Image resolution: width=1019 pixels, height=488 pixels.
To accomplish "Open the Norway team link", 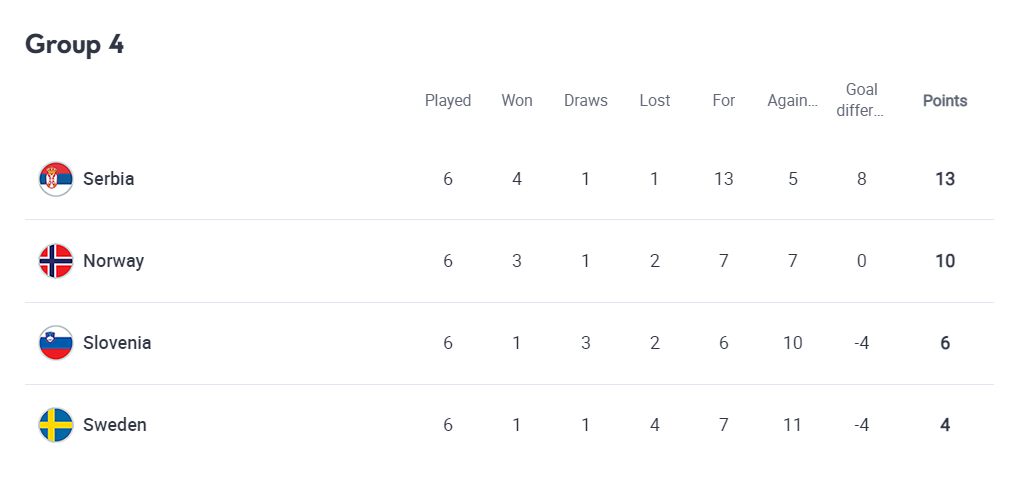I will (114, 261).
